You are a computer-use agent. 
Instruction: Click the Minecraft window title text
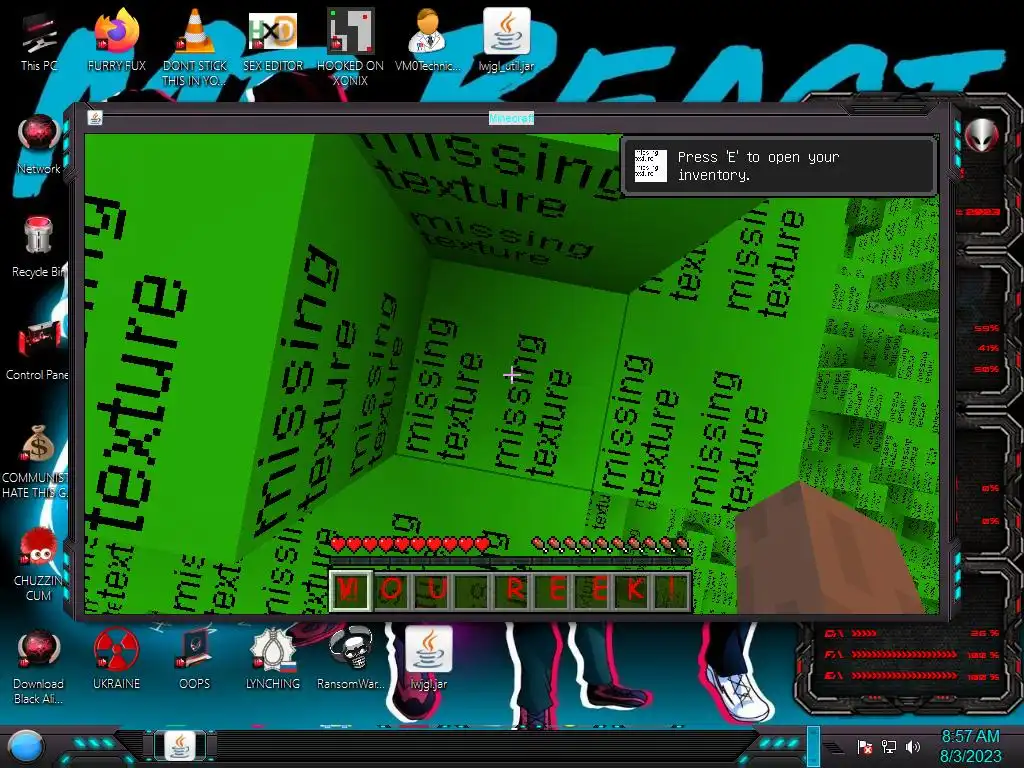point(511,118)
